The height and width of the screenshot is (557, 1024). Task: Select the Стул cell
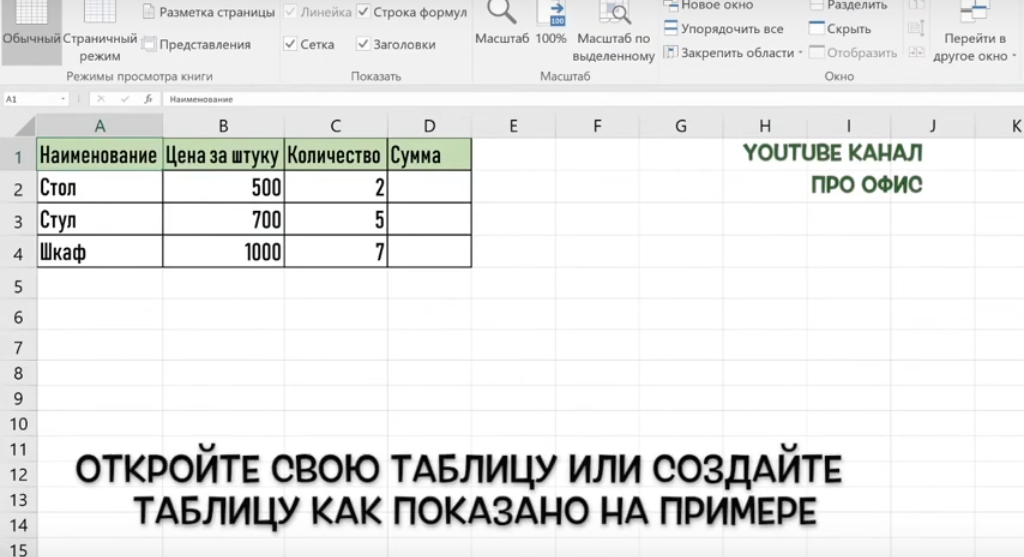coord(99,219)
